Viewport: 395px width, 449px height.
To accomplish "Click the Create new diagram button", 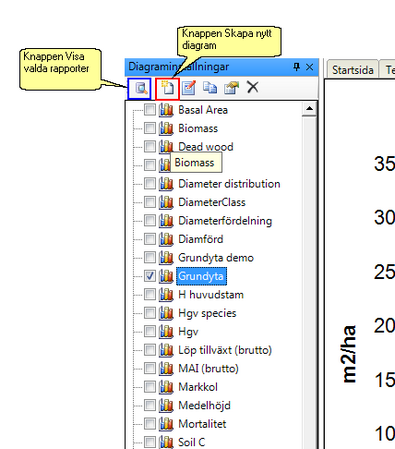I will [168, 88].
